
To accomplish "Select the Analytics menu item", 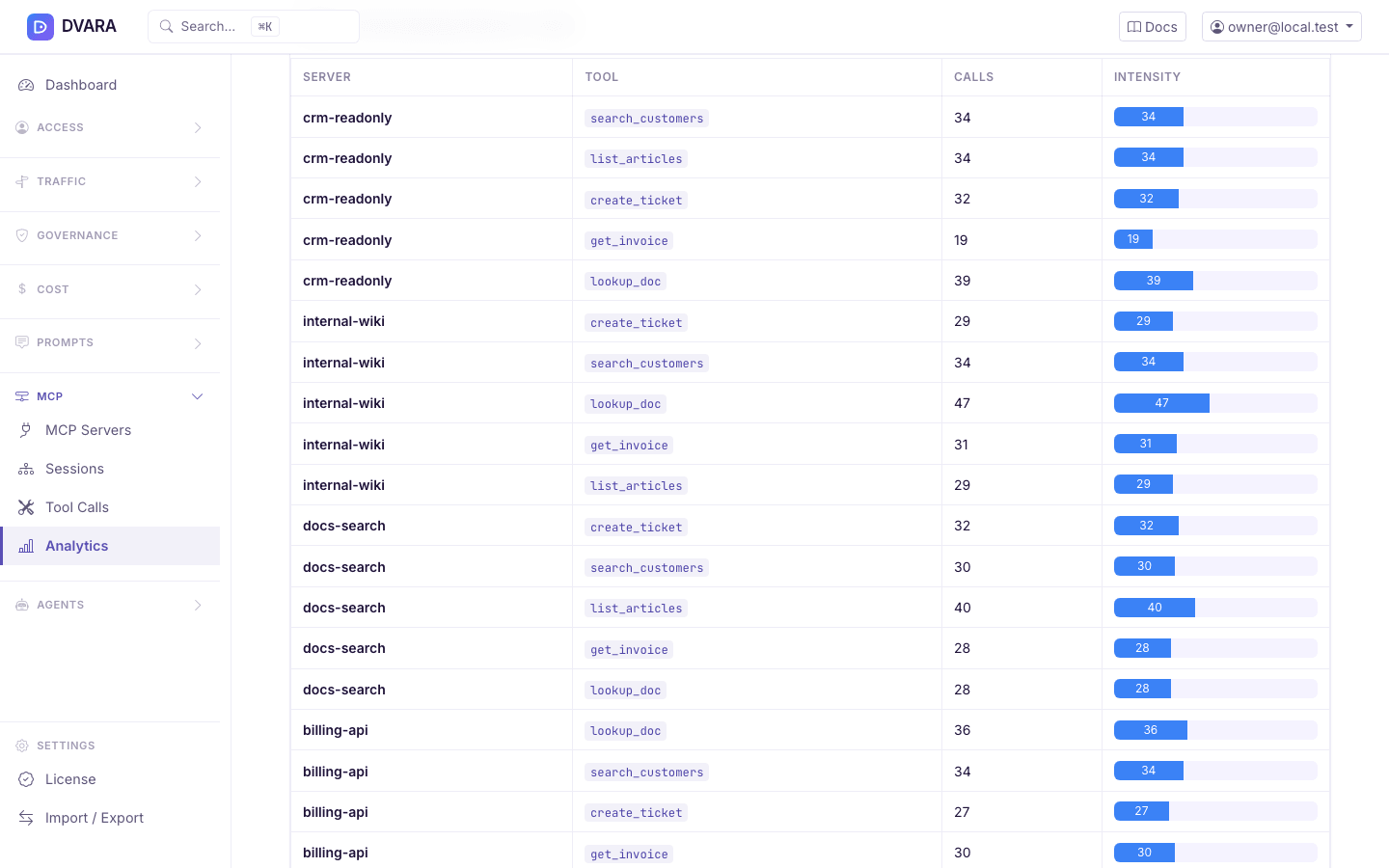I will [x=110, y=546].
